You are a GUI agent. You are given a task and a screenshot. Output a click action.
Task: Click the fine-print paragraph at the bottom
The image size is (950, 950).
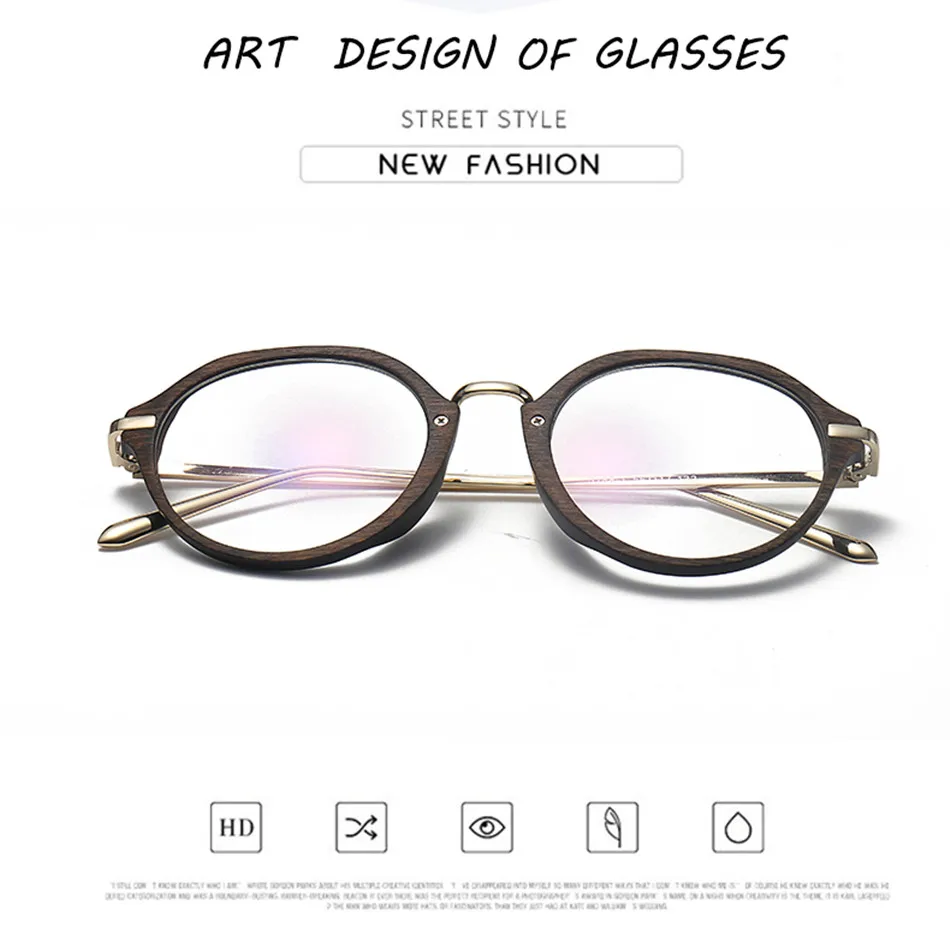(497, 895)
